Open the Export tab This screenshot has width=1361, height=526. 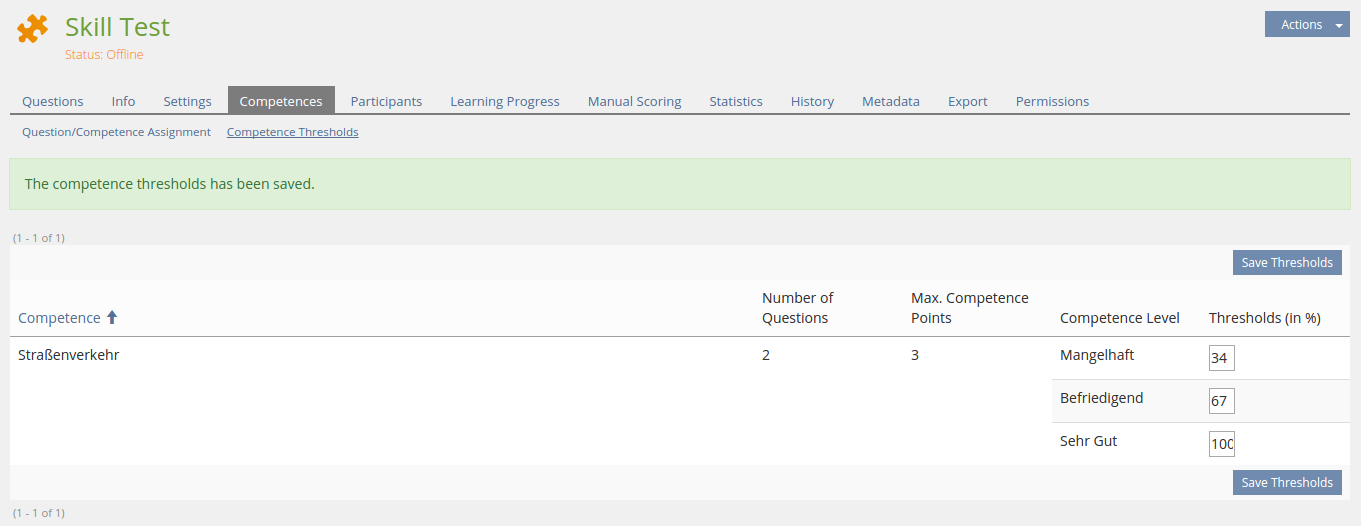[x=967, y=101]
